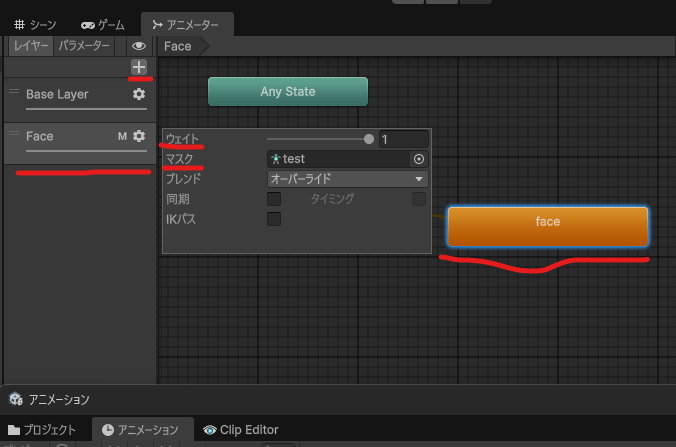
Task: Click the M mask indicator on Face layer
Action: coord(122,136)
